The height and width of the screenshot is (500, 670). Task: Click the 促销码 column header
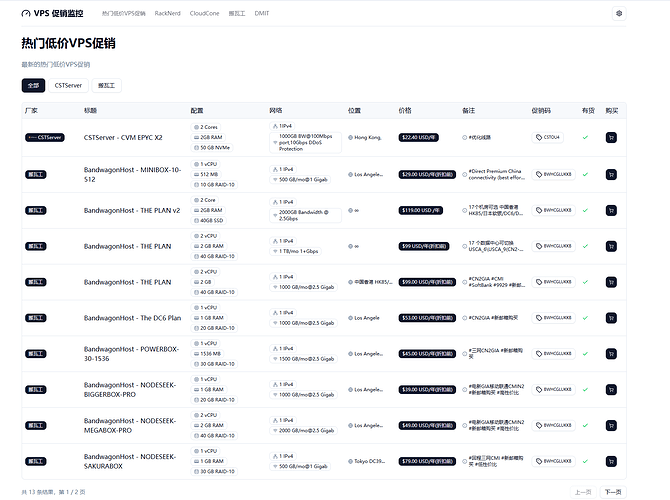tap(541, 110)
